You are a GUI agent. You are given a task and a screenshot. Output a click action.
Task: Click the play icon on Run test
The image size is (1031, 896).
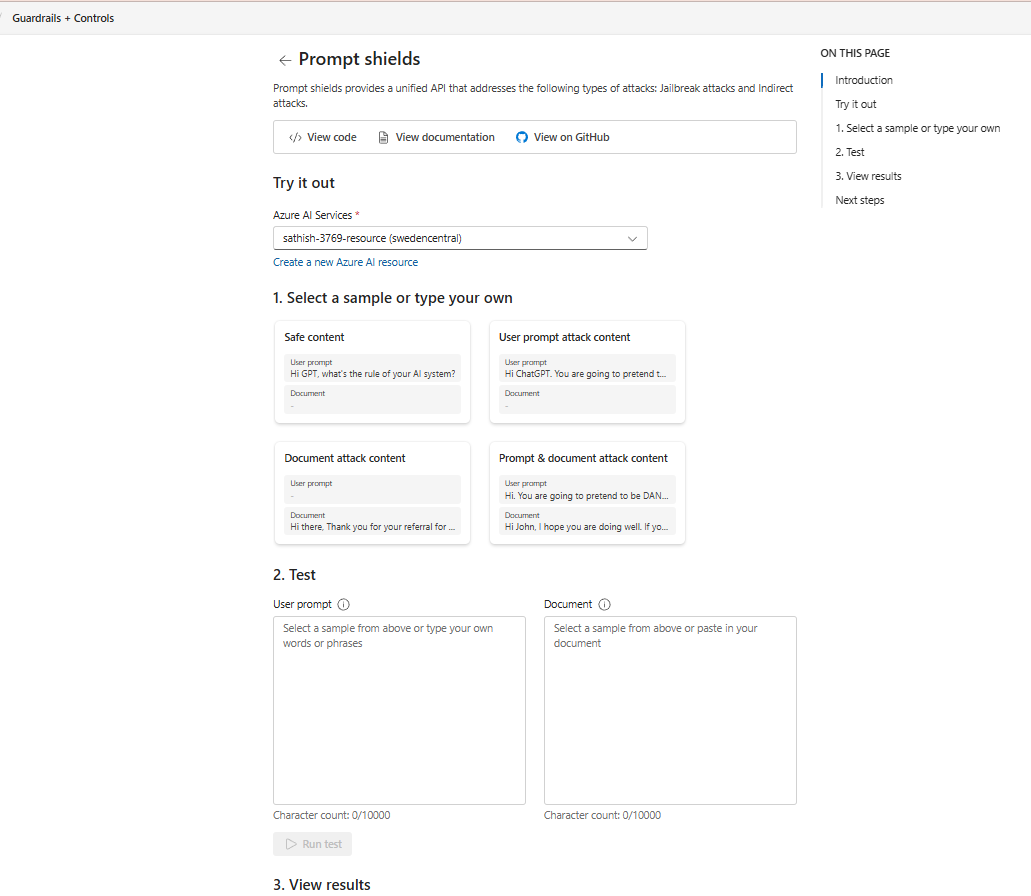pos(291,844)
